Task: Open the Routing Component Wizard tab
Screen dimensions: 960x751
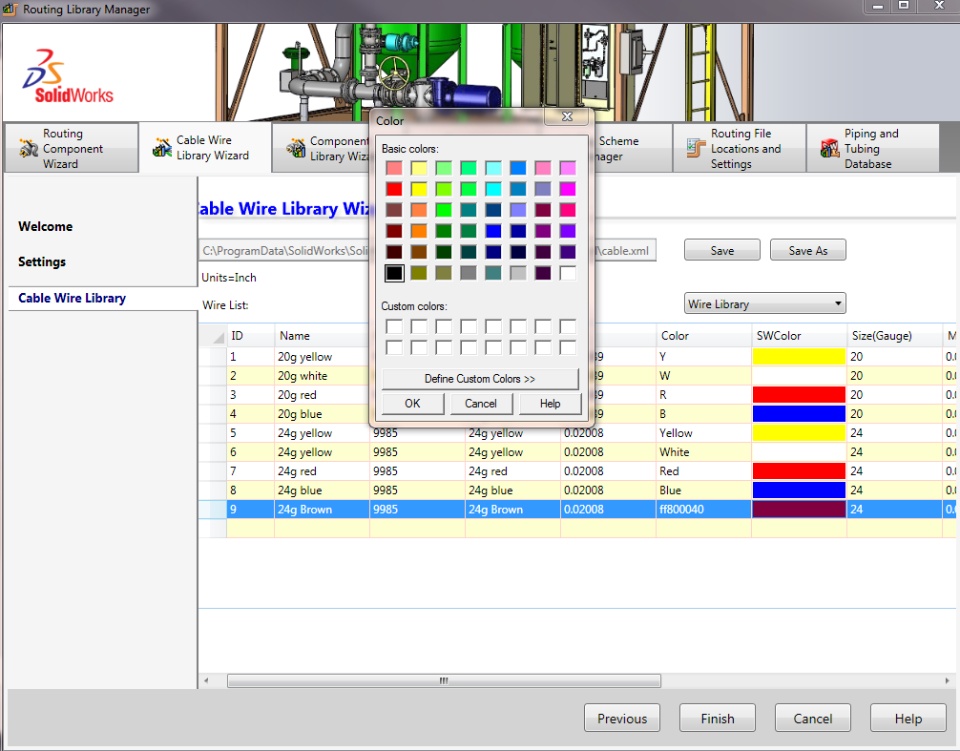Action: (x=71, y=148)
